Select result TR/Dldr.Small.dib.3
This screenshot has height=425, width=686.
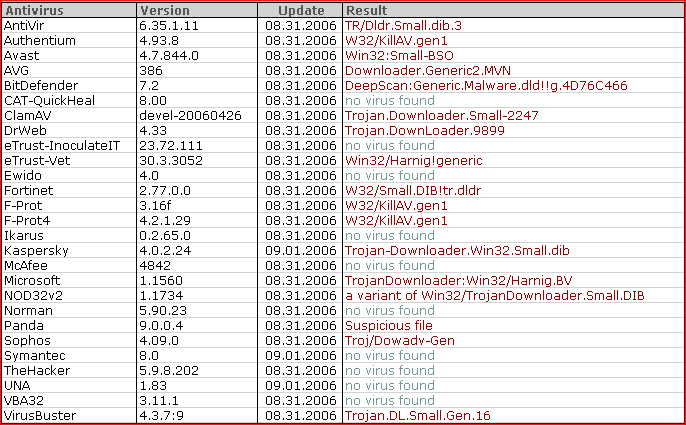[403, 25]
